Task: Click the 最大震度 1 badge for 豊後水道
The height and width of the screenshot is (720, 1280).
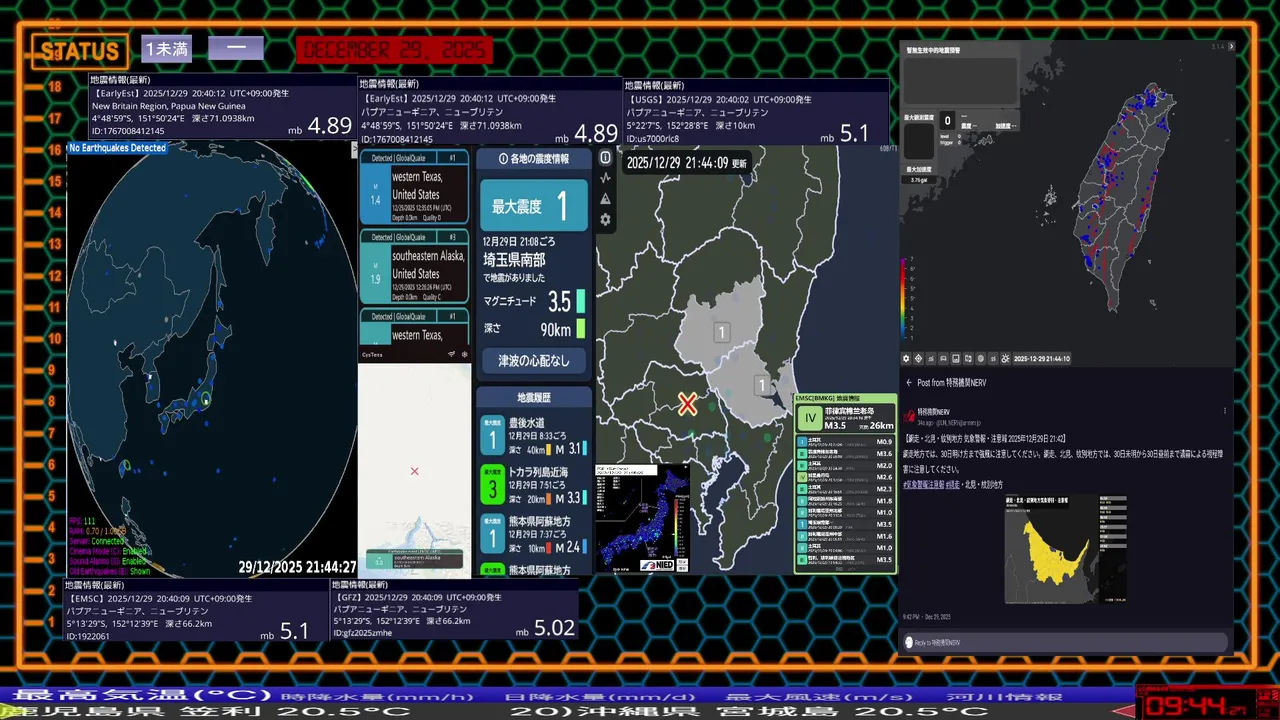Action: [x=492, y=436]
